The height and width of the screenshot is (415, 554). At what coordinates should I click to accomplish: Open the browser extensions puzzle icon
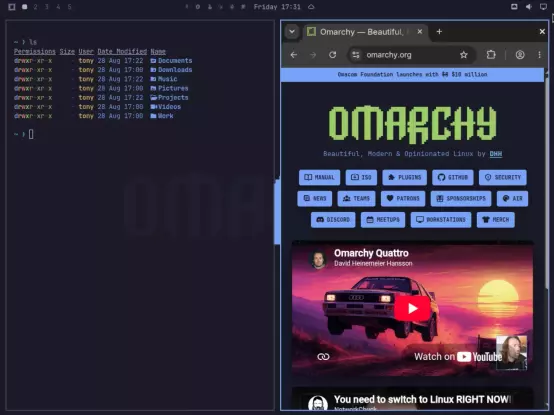point(491,55)
